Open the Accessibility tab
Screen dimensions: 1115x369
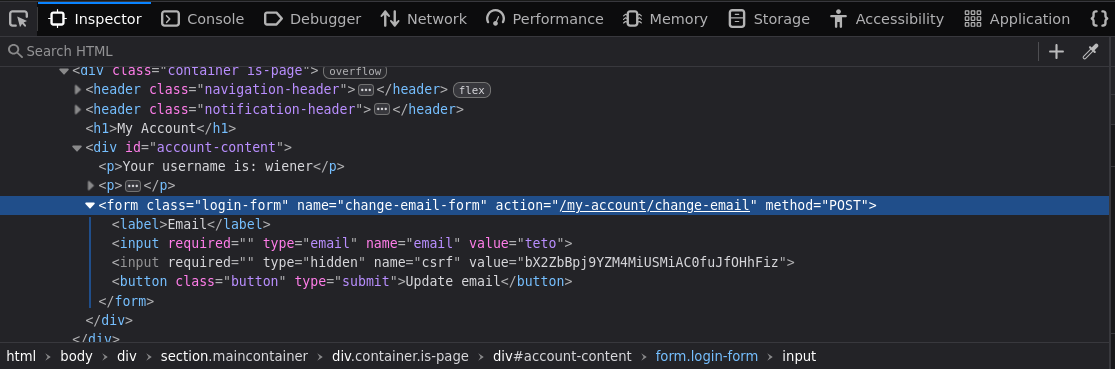click(887, 19)
